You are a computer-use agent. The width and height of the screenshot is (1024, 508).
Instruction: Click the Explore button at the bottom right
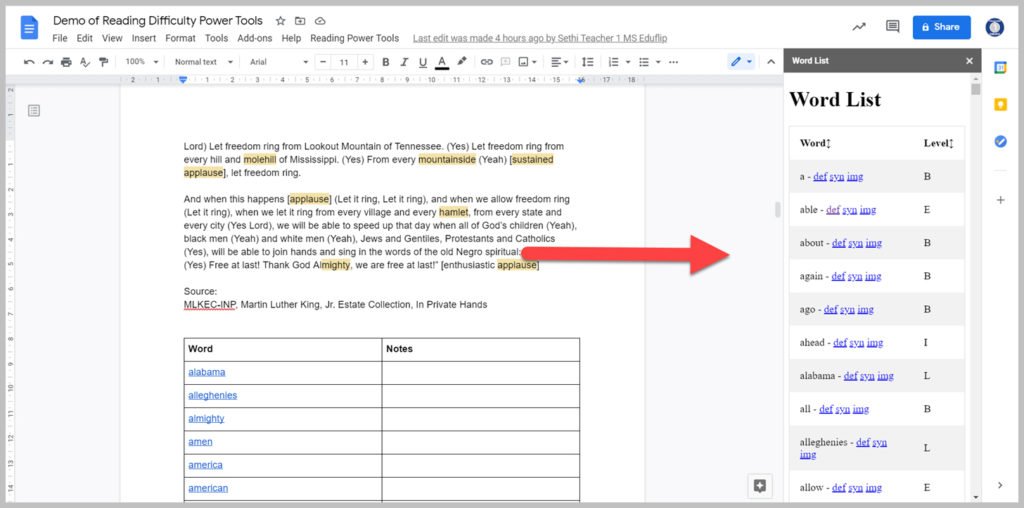(760, 486)
